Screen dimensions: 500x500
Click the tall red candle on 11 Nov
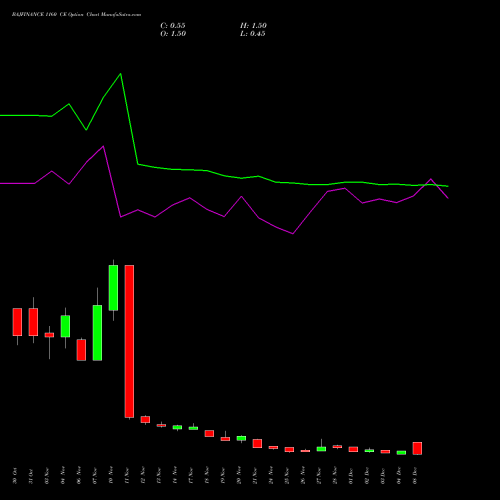(x=129, y=341)
